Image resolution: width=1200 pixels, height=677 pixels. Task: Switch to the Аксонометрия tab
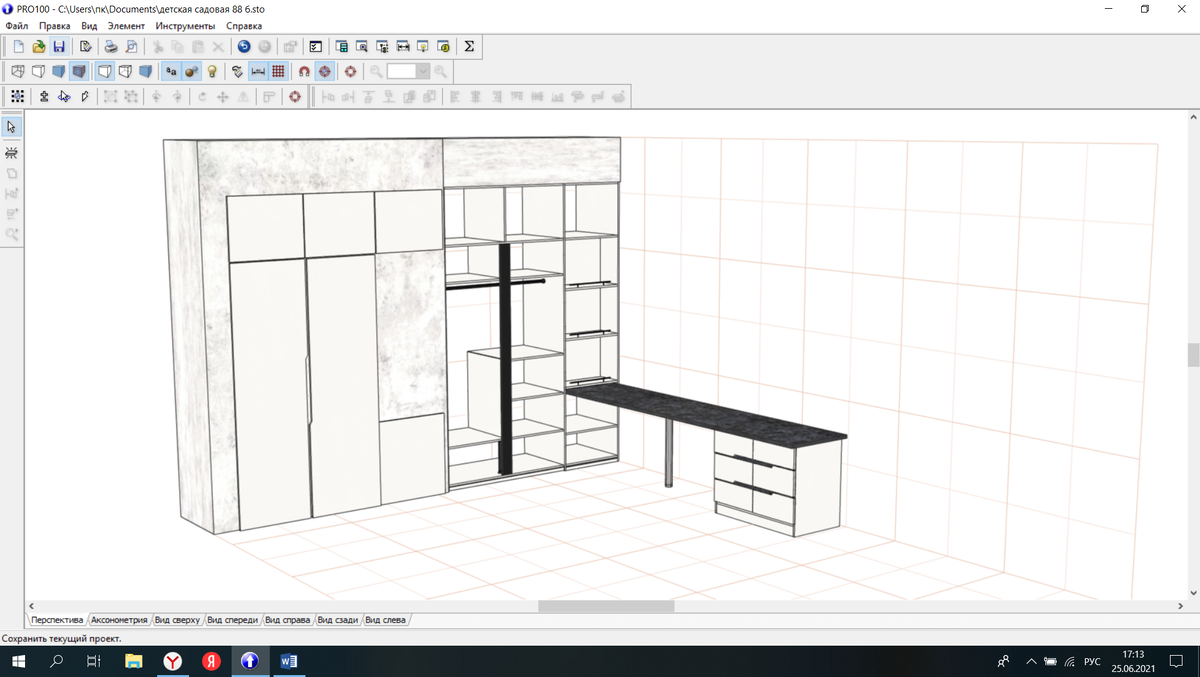click(x=119, y=620)
